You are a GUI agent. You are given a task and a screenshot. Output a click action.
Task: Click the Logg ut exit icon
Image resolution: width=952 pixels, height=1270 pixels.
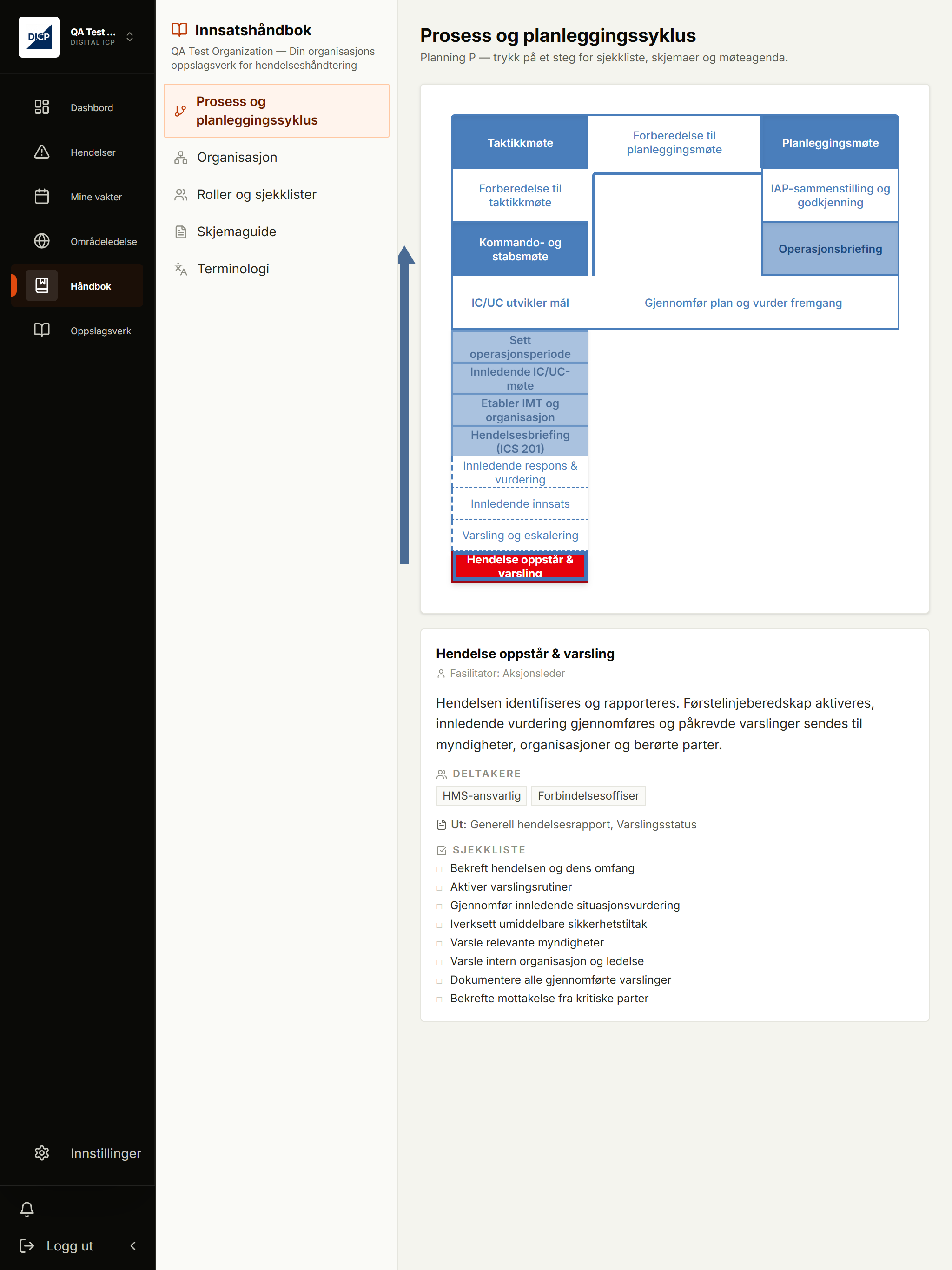point(27,1245)
